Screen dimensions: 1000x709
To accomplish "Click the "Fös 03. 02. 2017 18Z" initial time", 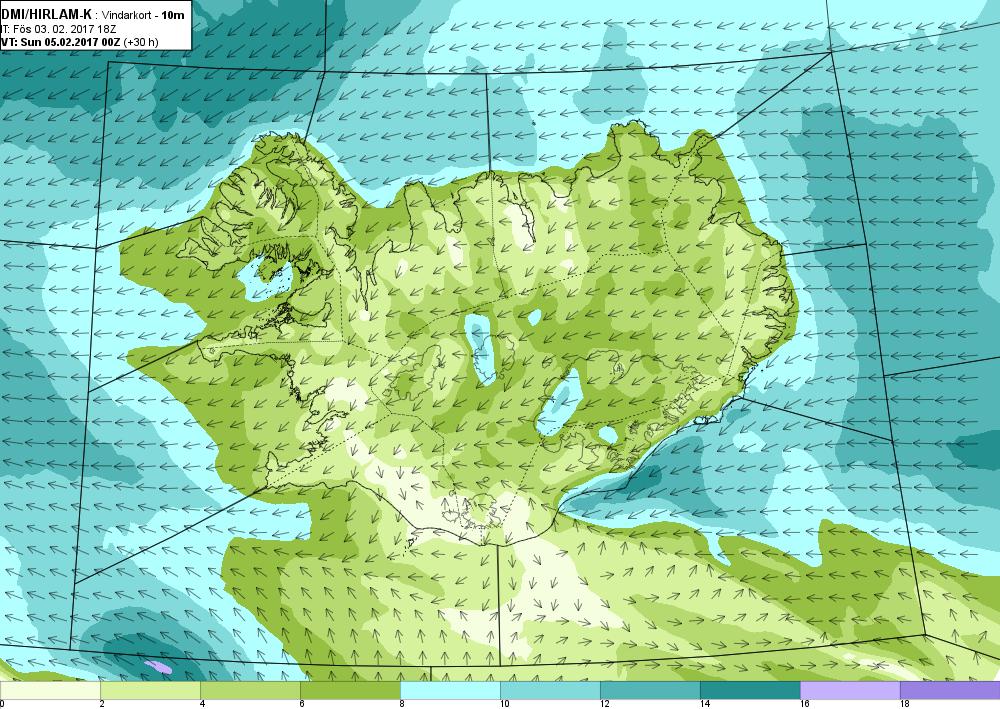I will point(65,29).
